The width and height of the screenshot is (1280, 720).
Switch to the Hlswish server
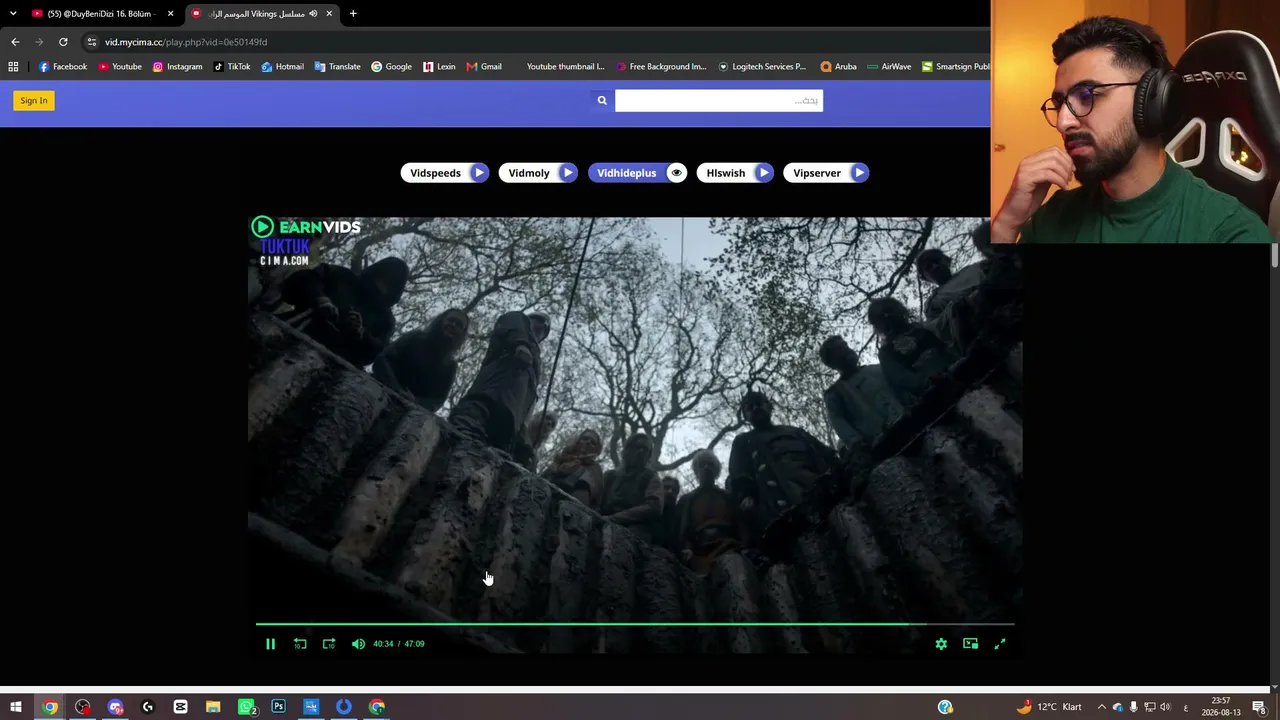point(735,173)
